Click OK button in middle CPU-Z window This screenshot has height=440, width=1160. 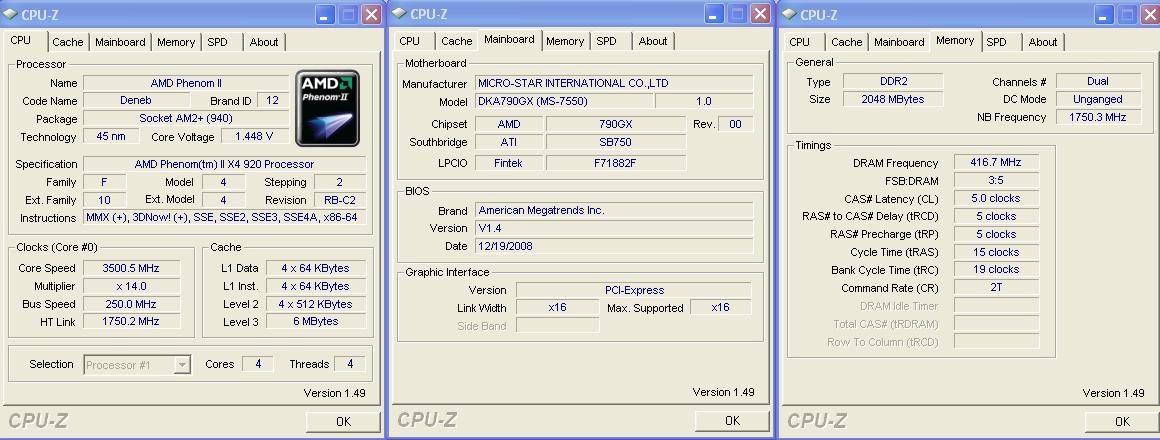(x=732, y=421)
